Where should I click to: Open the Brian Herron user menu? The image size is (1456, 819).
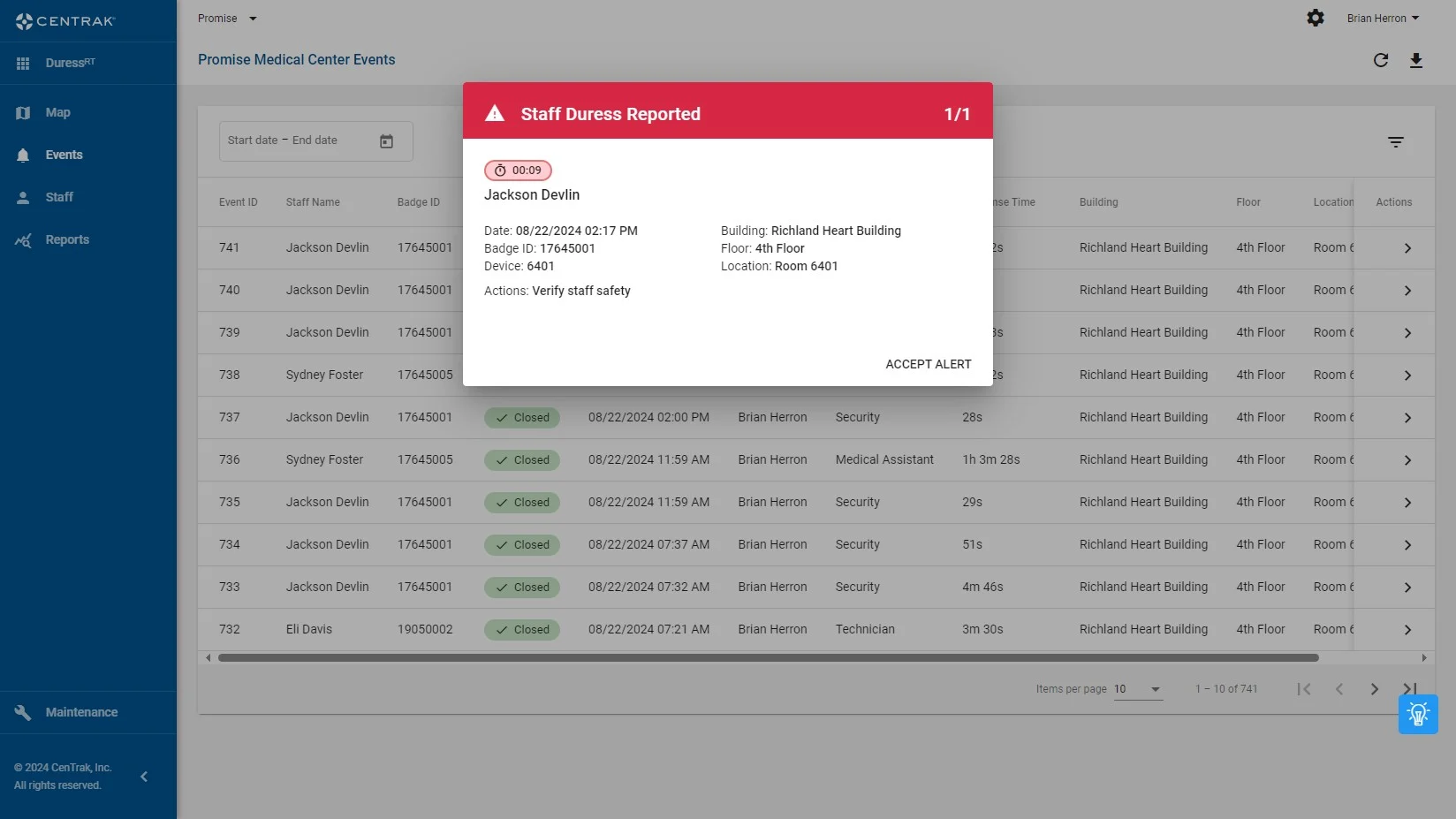click(1383, 19)
